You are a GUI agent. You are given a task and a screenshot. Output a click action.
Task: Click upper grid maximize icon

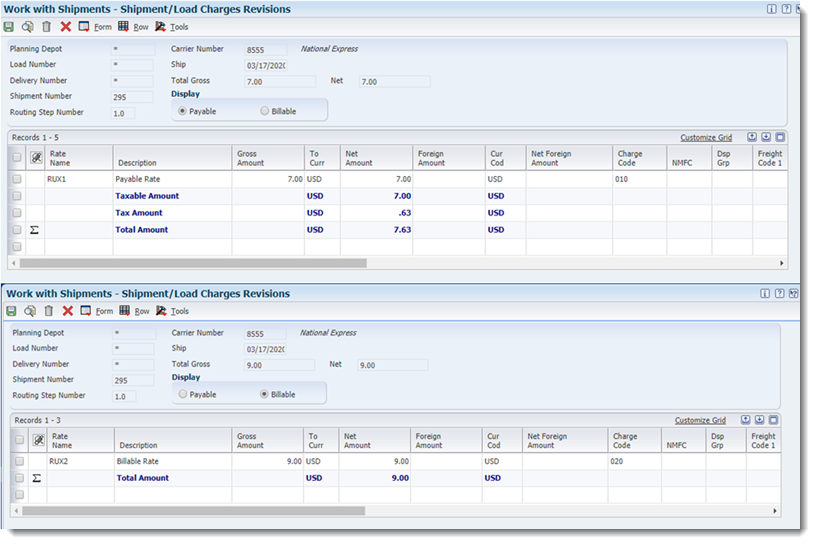[x=780, y=137]
